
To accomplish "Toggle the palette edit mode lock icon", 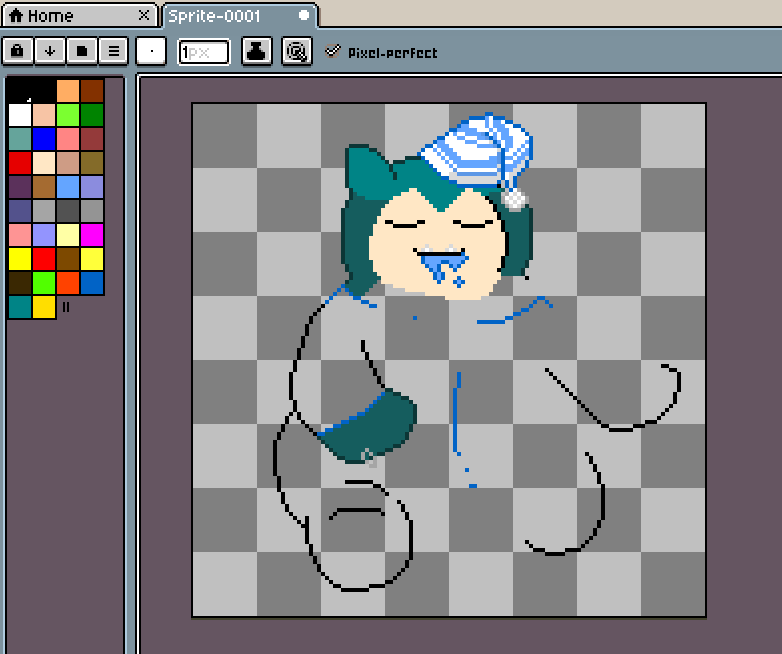I will (17, 51).
